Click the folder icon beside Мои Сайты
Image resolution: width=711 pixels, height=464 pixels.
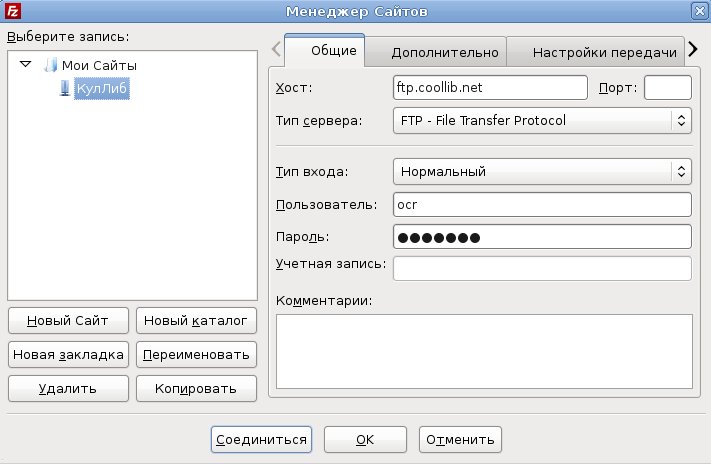[51, 66]
